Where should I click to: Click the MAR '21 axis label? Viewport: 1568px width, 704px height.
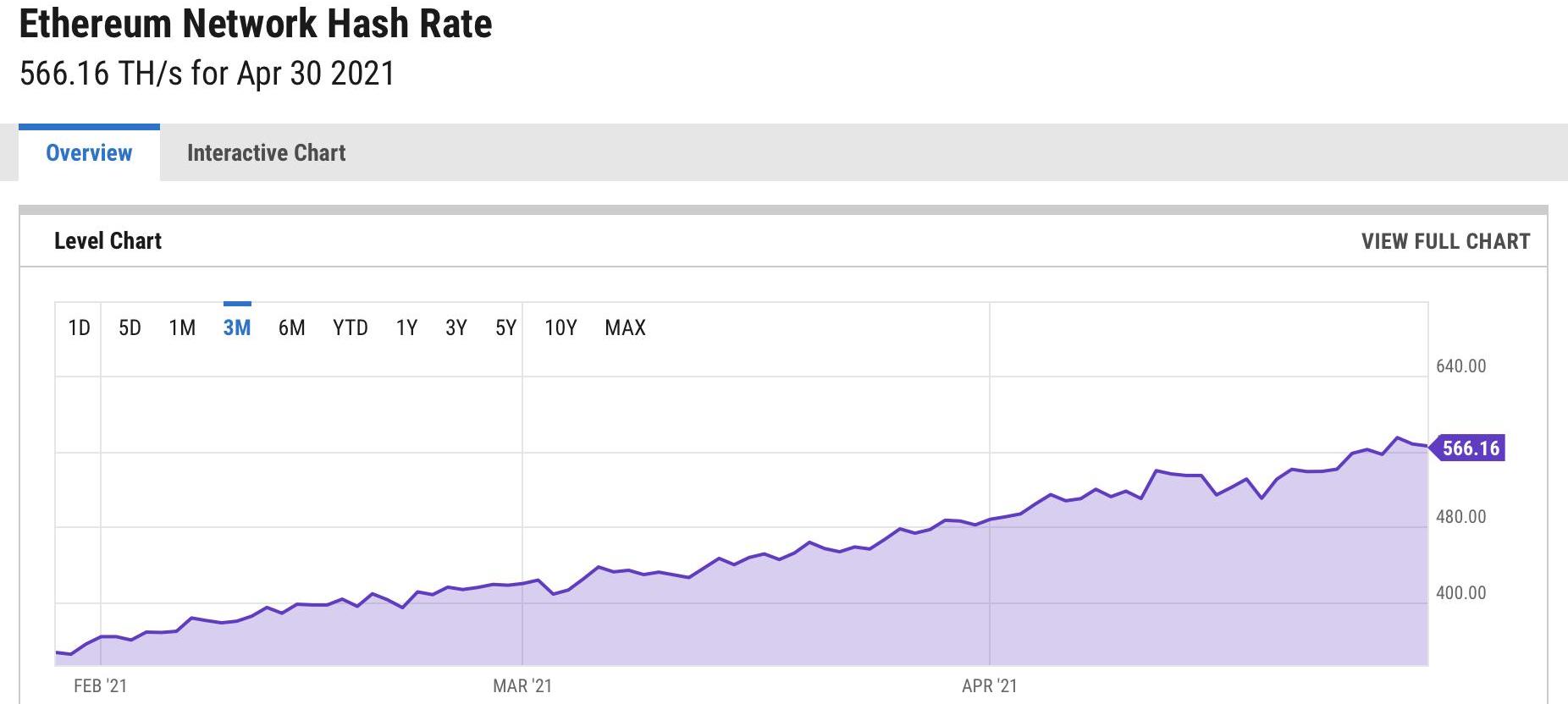pyautogui.click(x=522, y=686)
